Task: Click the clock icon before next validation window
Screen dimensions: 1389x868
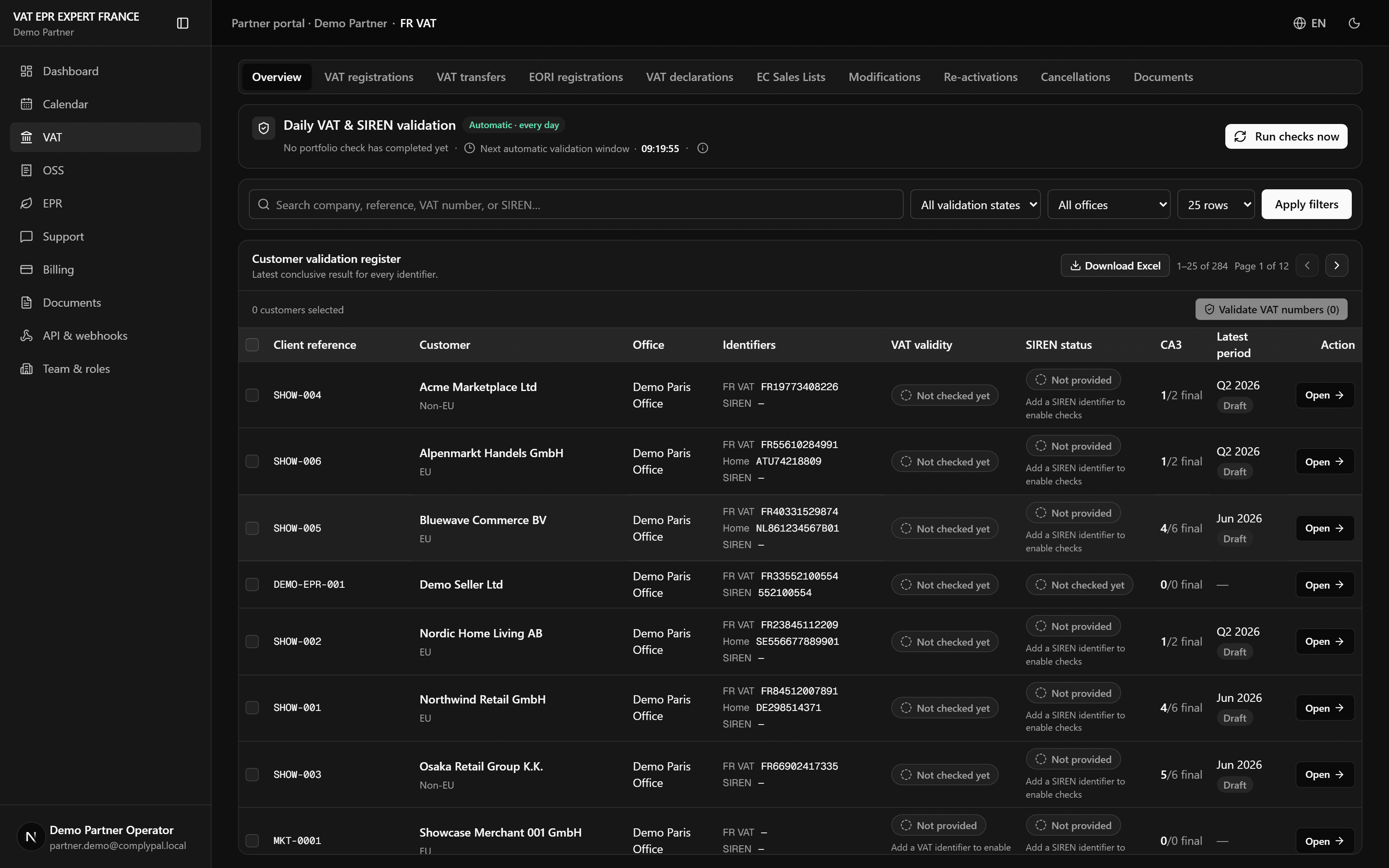Action: 470,148
